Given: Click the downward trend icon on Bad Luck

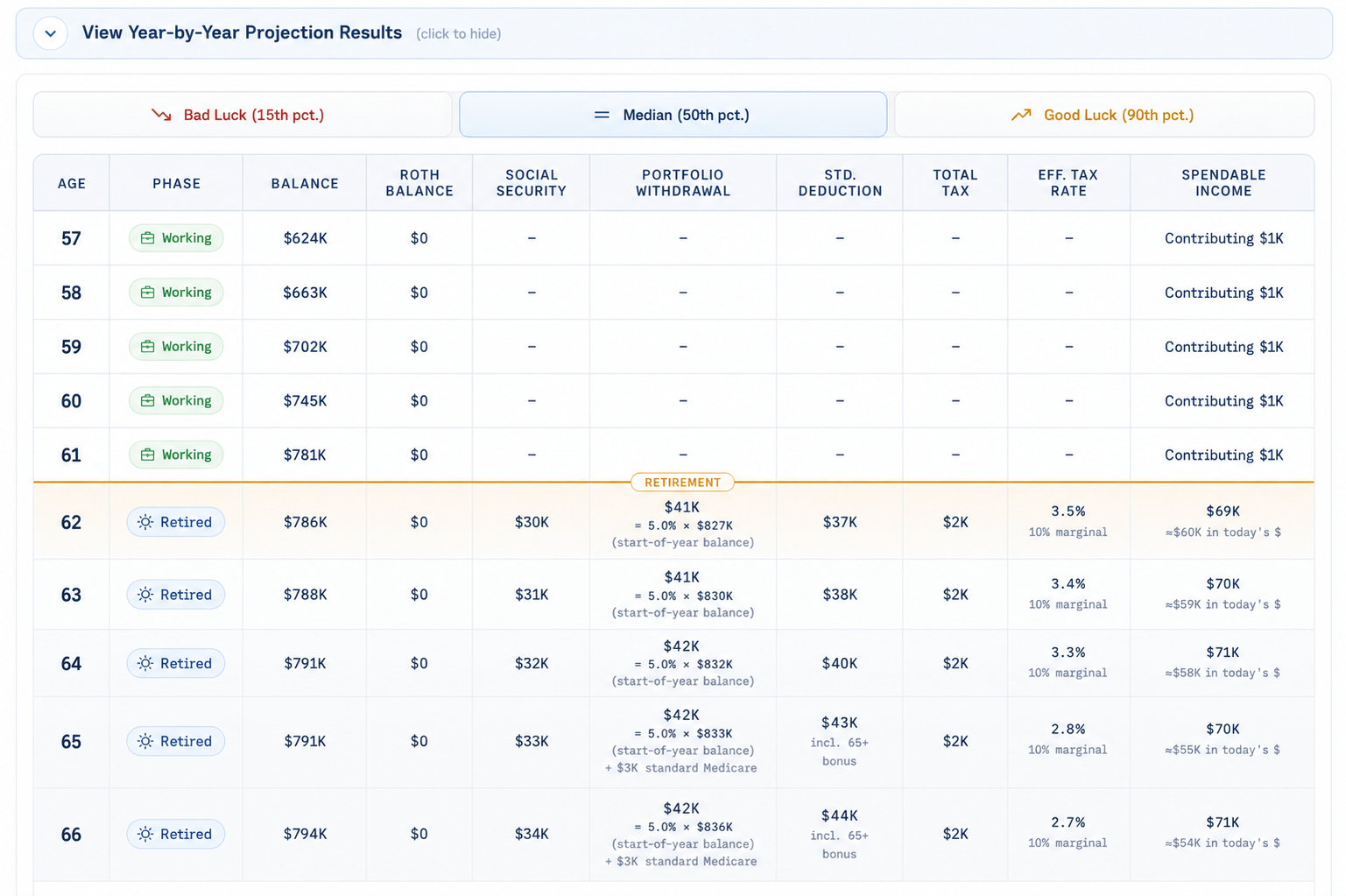Looking at the screenshot, I should pyautogui.click(x=161, y=115).
